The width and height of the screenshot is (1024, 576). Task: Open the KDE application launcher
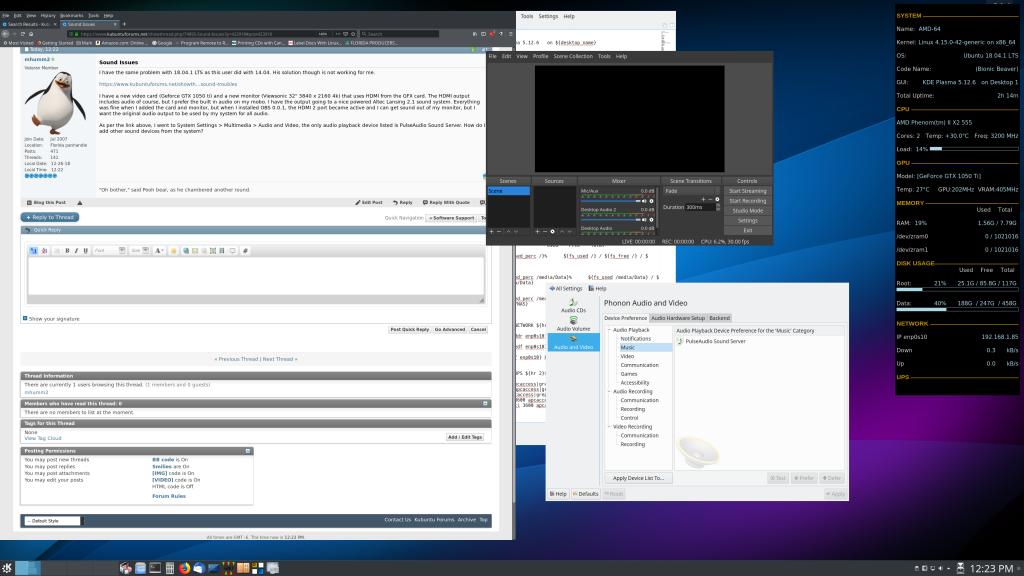click(x=8, y=568)
